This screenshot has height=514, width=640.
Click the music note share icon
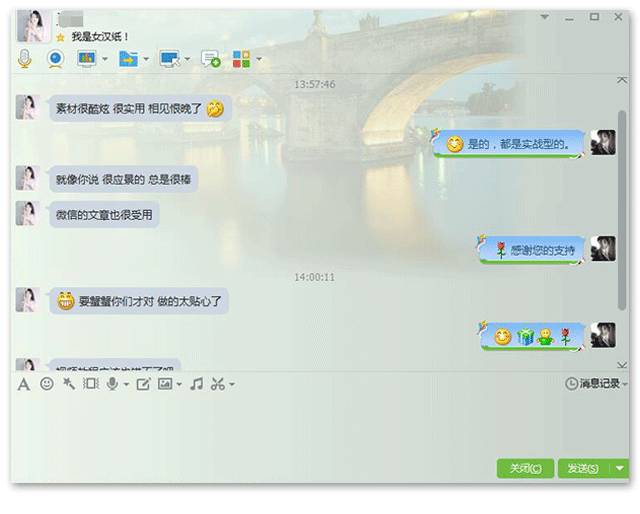point(197,384)
